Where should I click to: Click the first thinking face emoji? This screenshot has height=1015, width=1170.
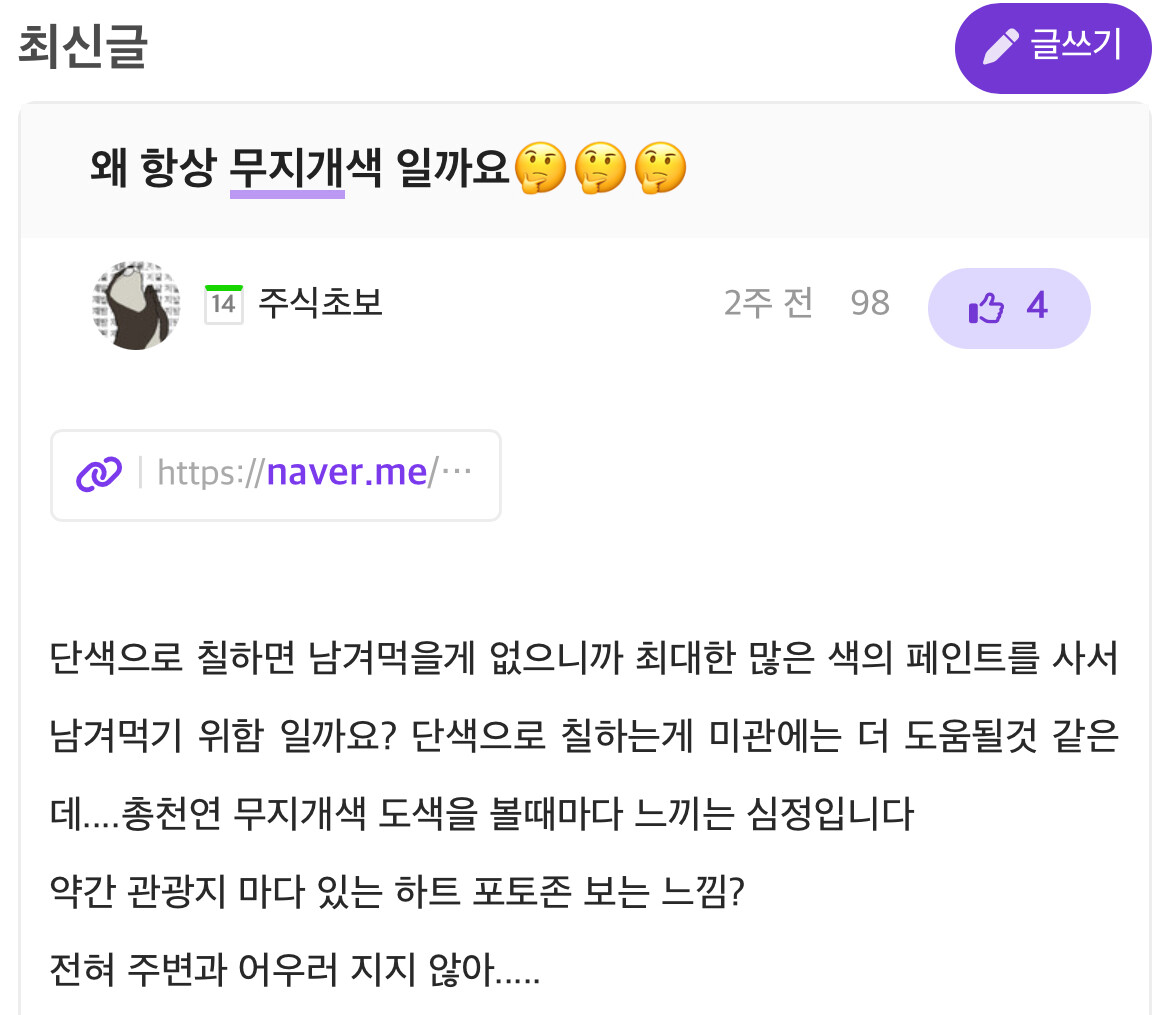point(540,168)
